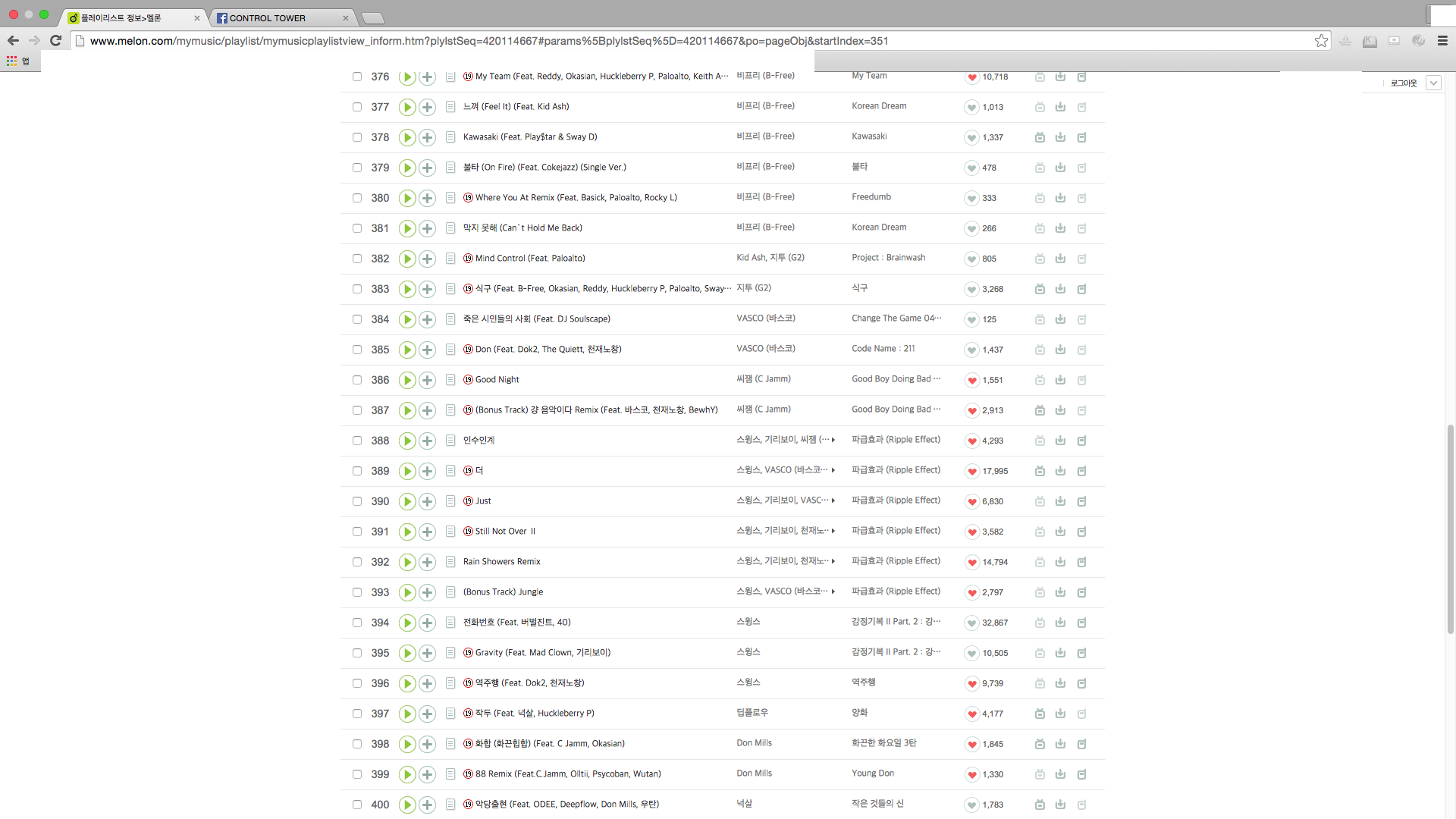Add song 397 작두 to playlist queue
This screenshot has height=819, width=1456.
click(x=427, y=714)
